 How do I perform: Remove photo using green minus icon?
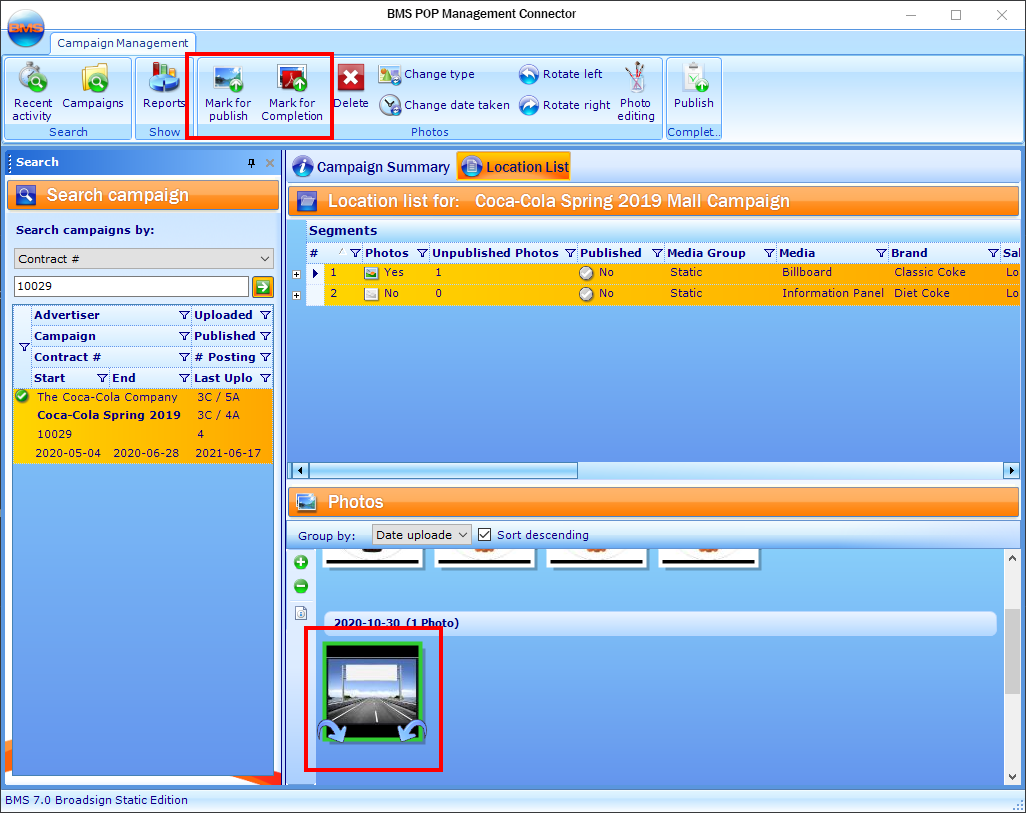pyautogui.click(x=301, y=587)
